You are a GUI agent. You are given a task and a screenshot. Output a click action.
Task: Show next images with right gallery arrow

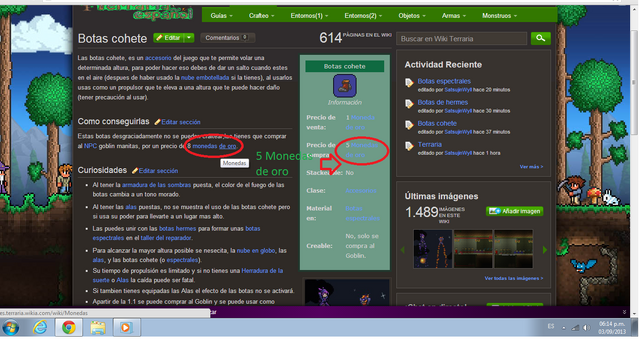(544, 250)
